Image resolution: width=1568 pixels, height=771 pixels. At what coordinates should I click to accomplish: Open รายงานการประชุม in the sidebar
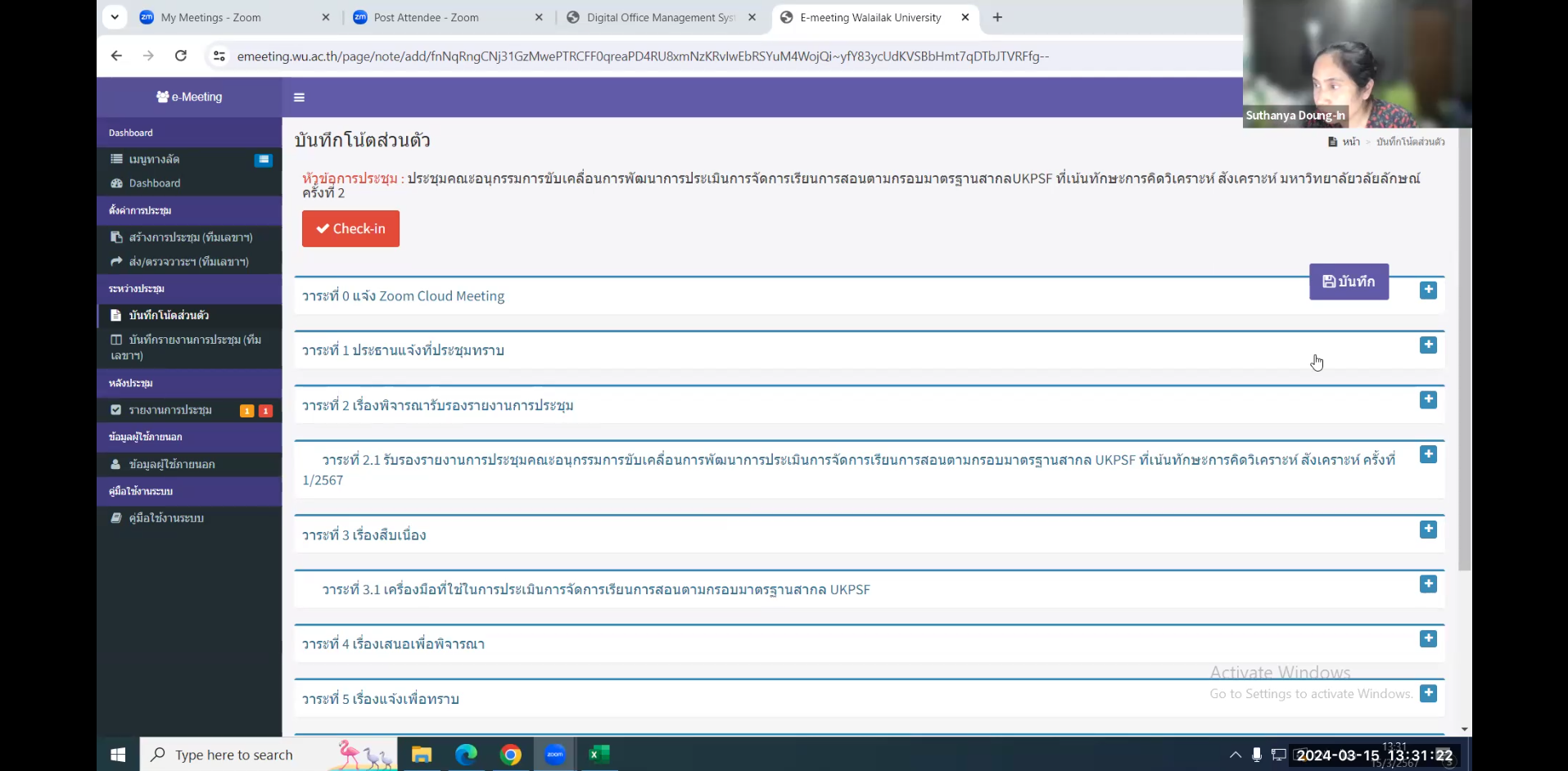click(x=170, y=410)
